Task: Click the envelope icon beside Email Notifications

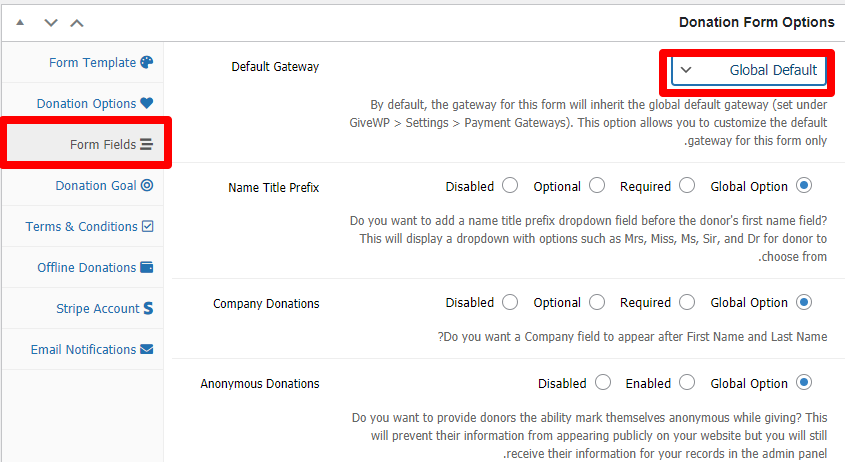Action: tap(147, 349)
